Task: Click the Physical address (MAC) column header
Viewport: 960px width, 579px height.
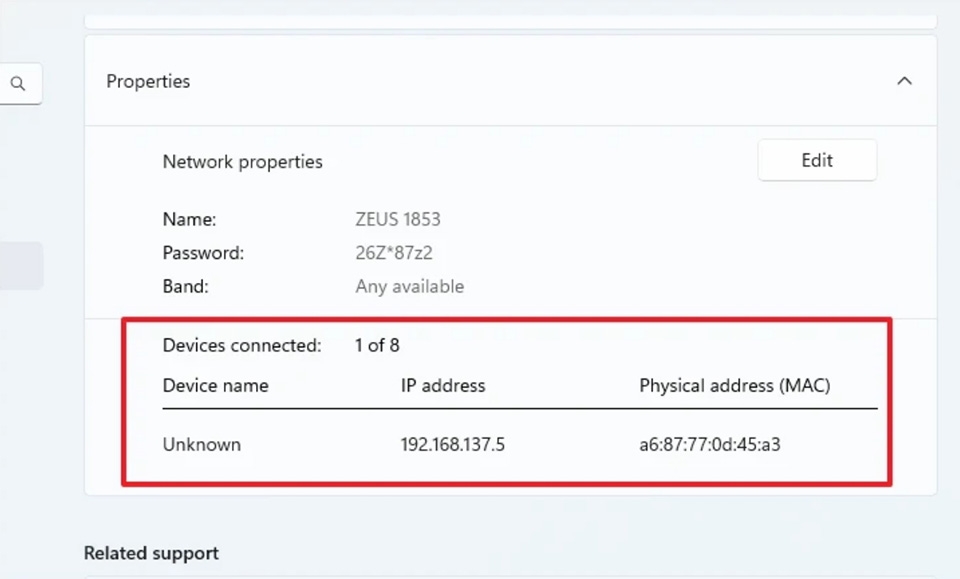Action: click(735, 385)
